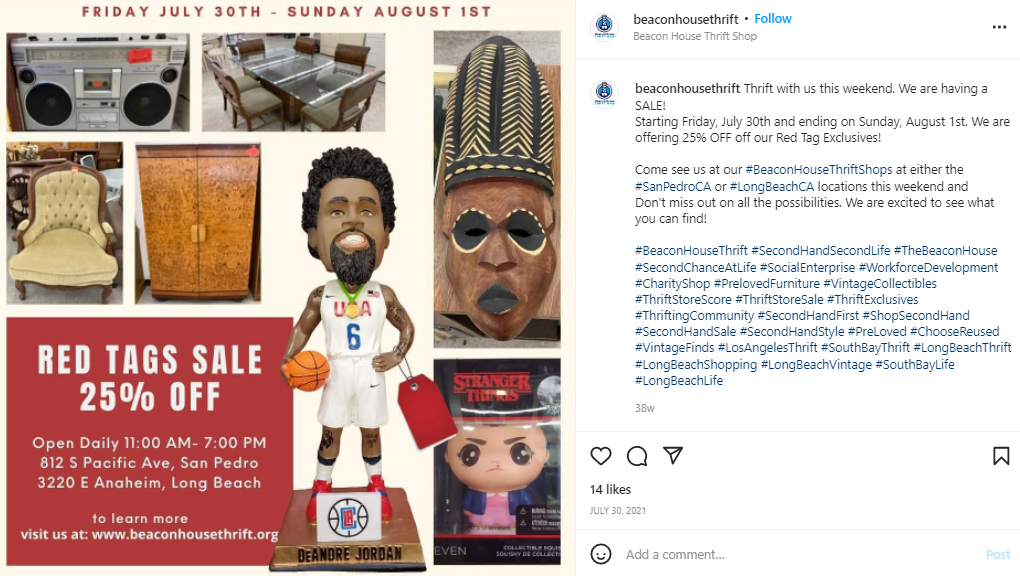Open the #SanPedroCA hashtag
Screen dimensions: 1020x576
[673, 186]
